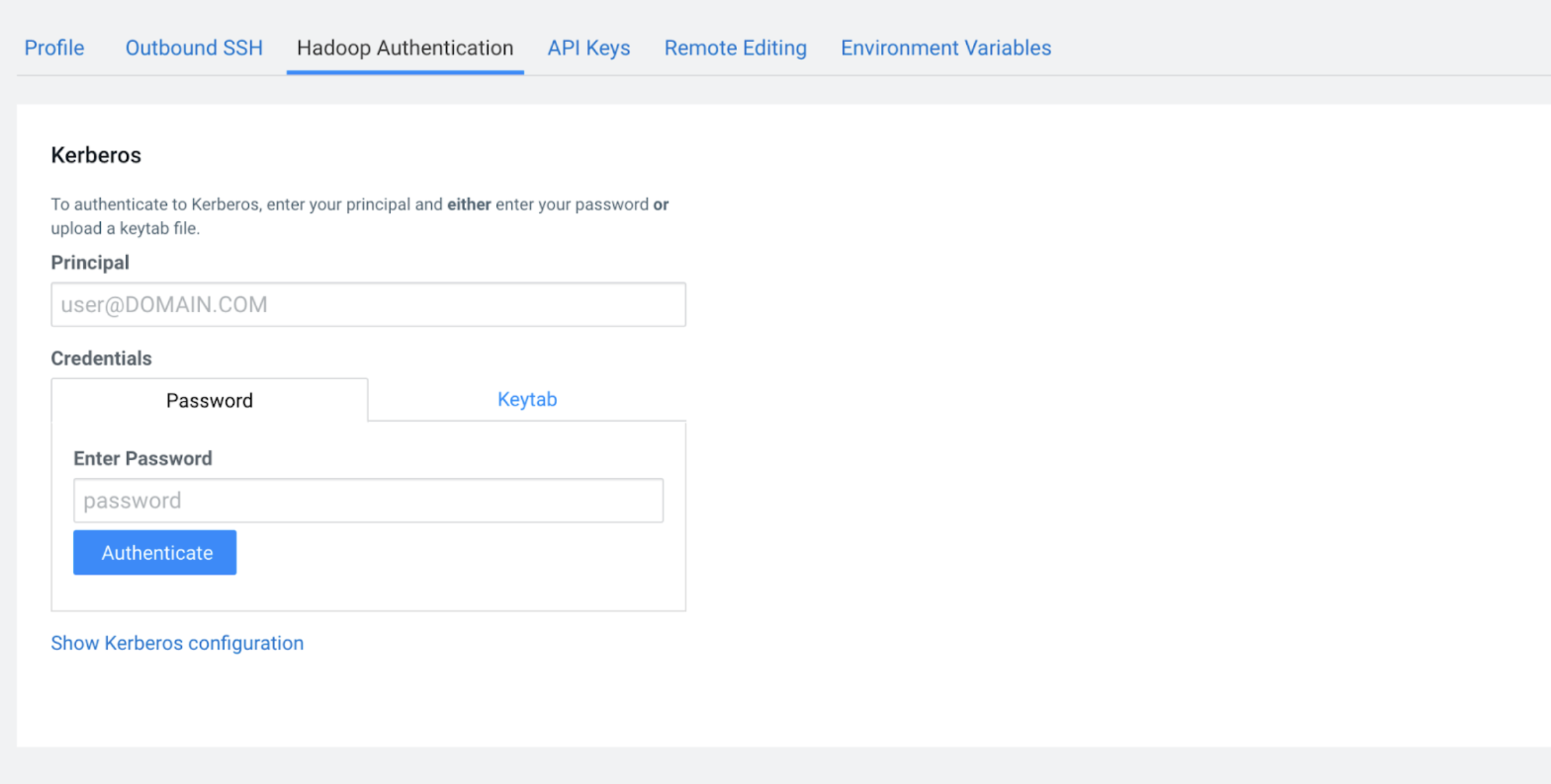Image resolution: width=1551 pixels, height=784 pixels.
Task: Go to the API Keys tab
Action: tap(588, 48)
